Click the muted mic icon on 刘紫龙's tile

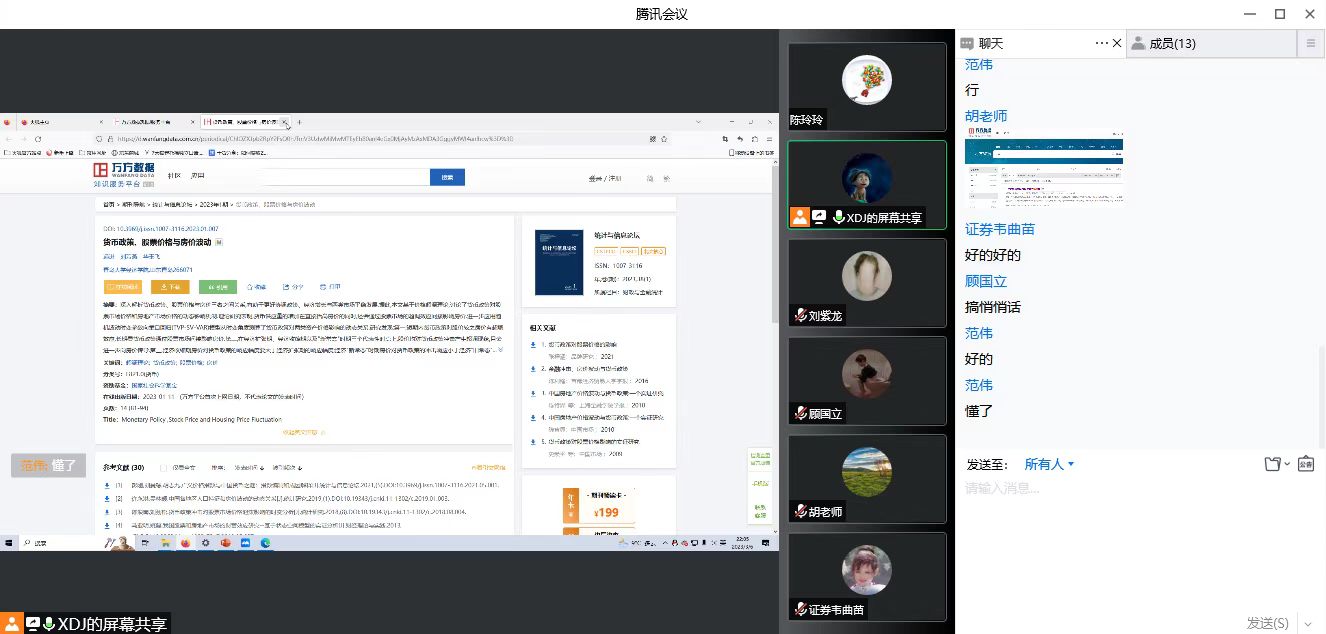[x=800, y=316]
